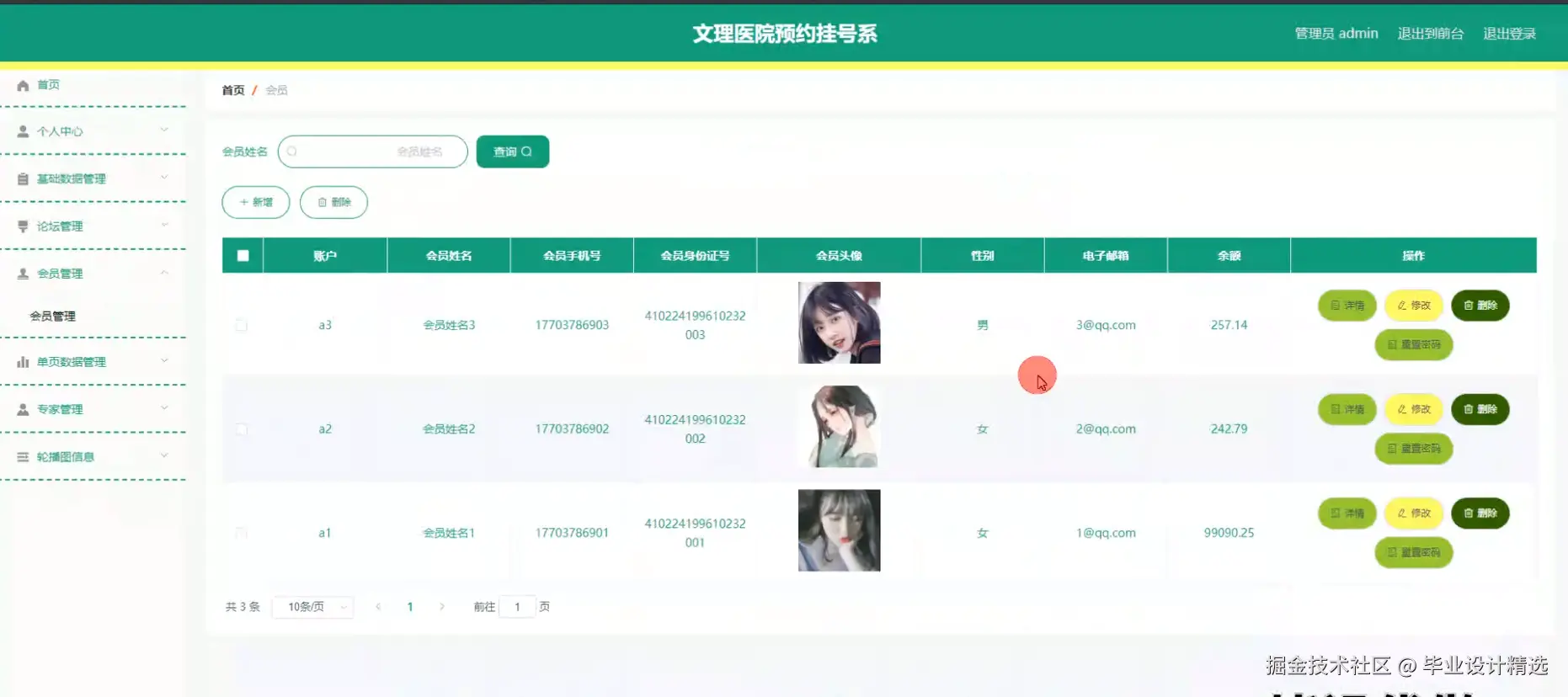Image resolution: width=1568 pixels, height=697 pixels.
Task: Click the avatar thumbnail of member a2
Action: (x=840, y=427)
